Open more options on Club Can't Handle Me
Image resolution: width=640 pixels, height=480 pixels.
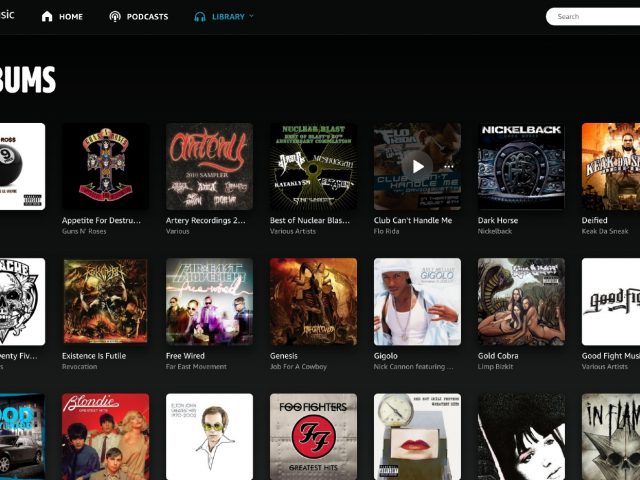(x=449, y=167)
